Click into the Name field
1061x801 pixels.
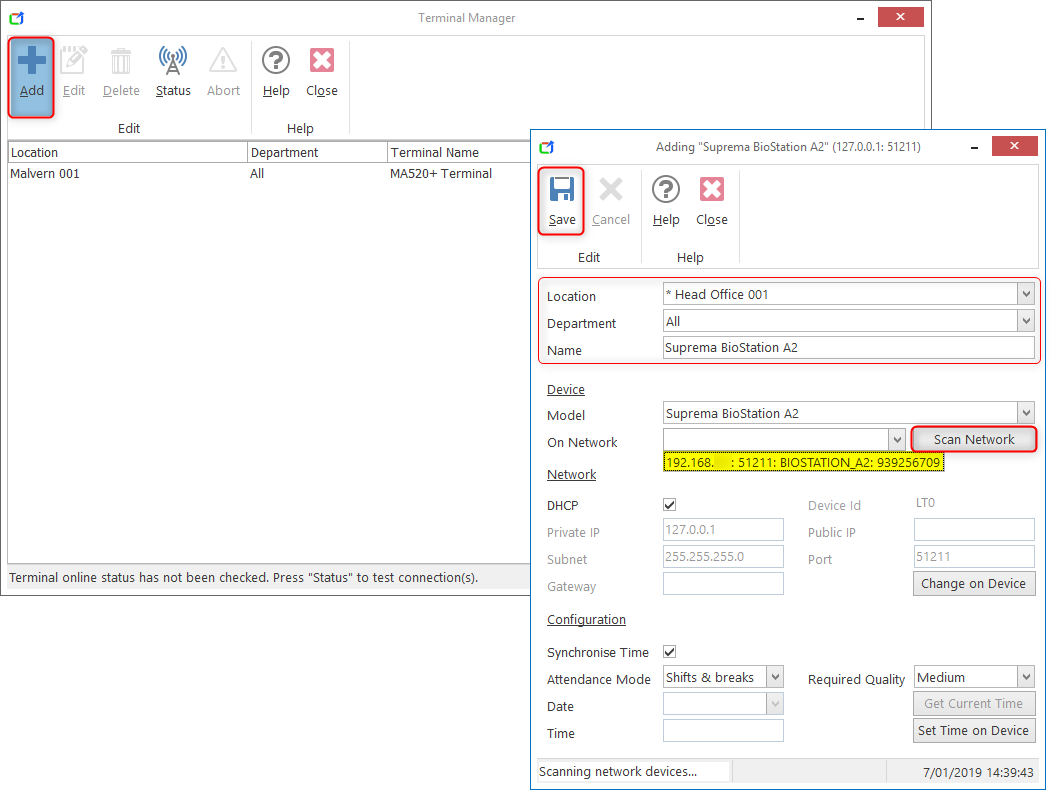(x=849, y=348)
